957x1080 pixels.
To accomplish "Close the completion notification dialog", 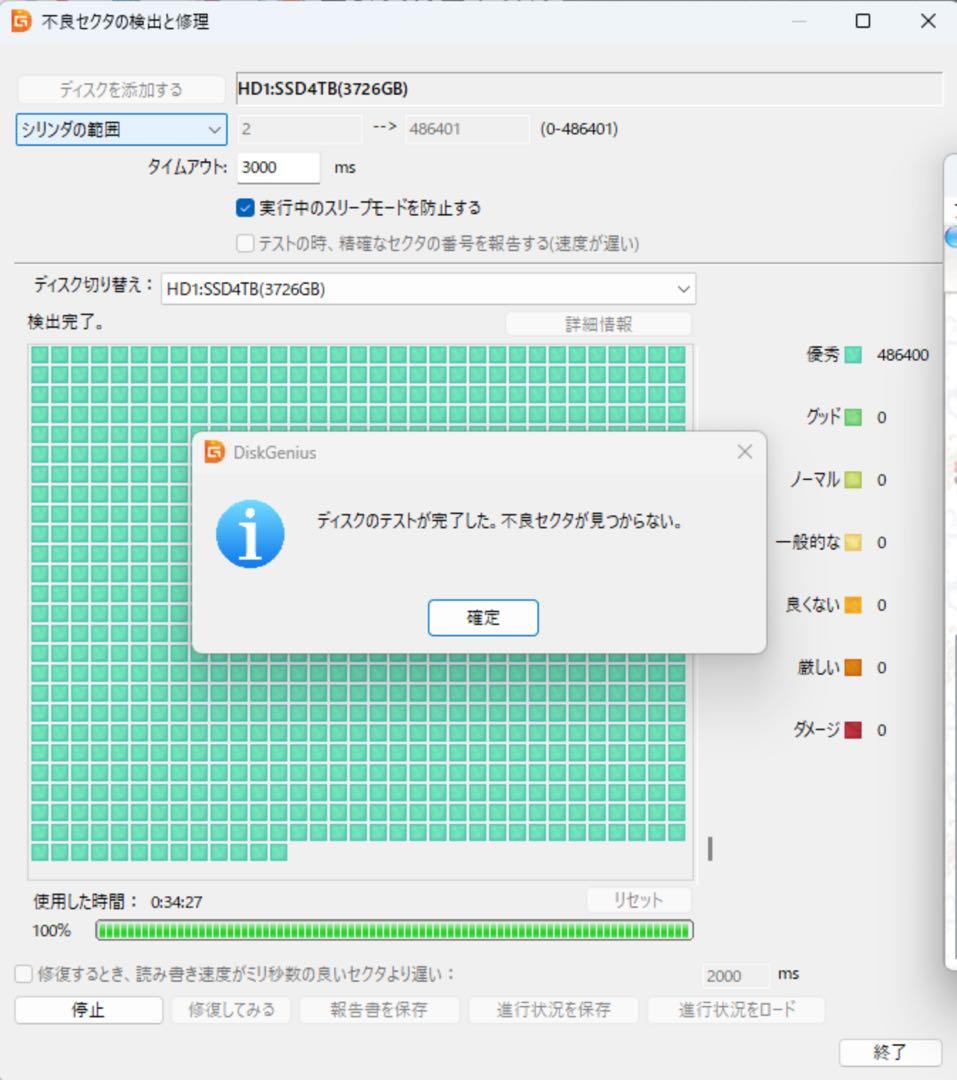I will pyautogui.click(x=745, y=452).
